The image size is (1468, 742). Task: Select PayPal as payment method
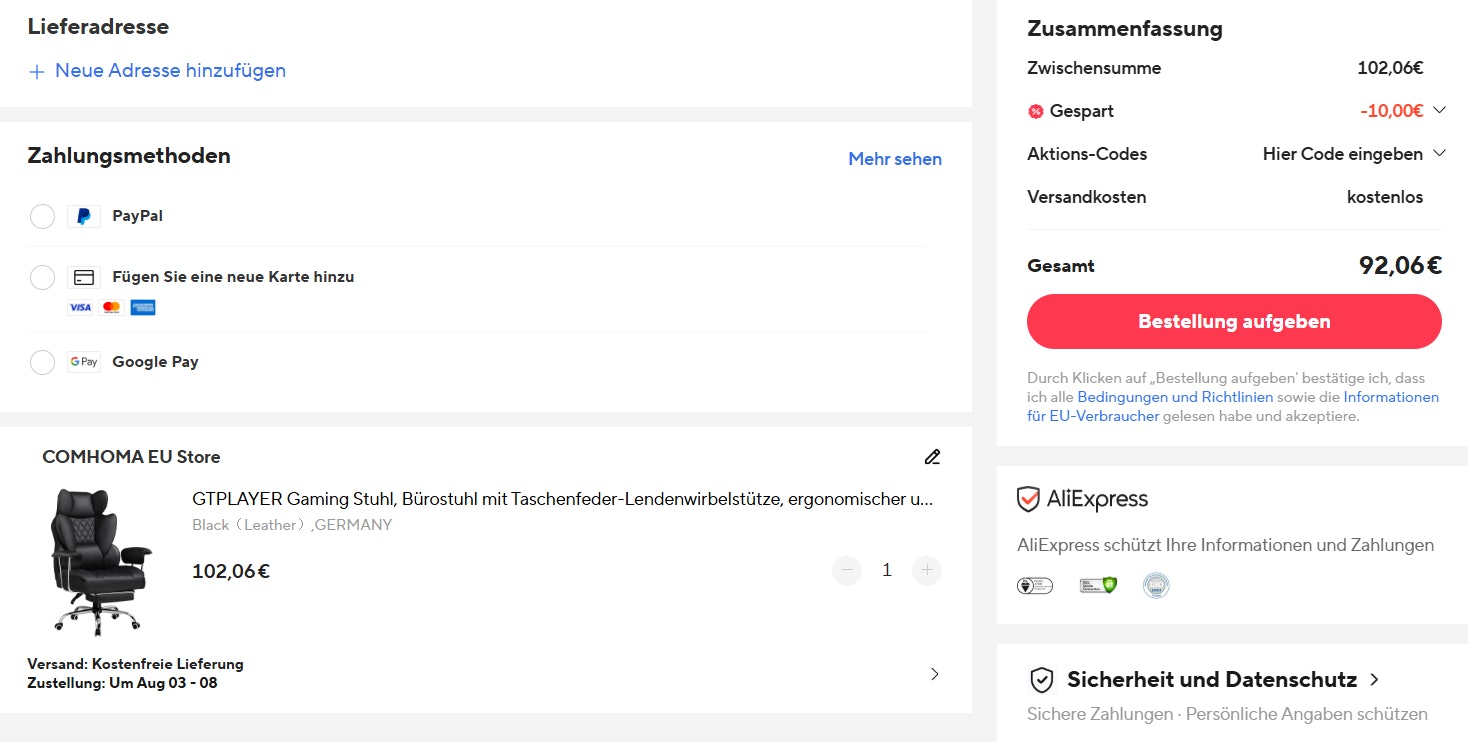tap(42, 216)
